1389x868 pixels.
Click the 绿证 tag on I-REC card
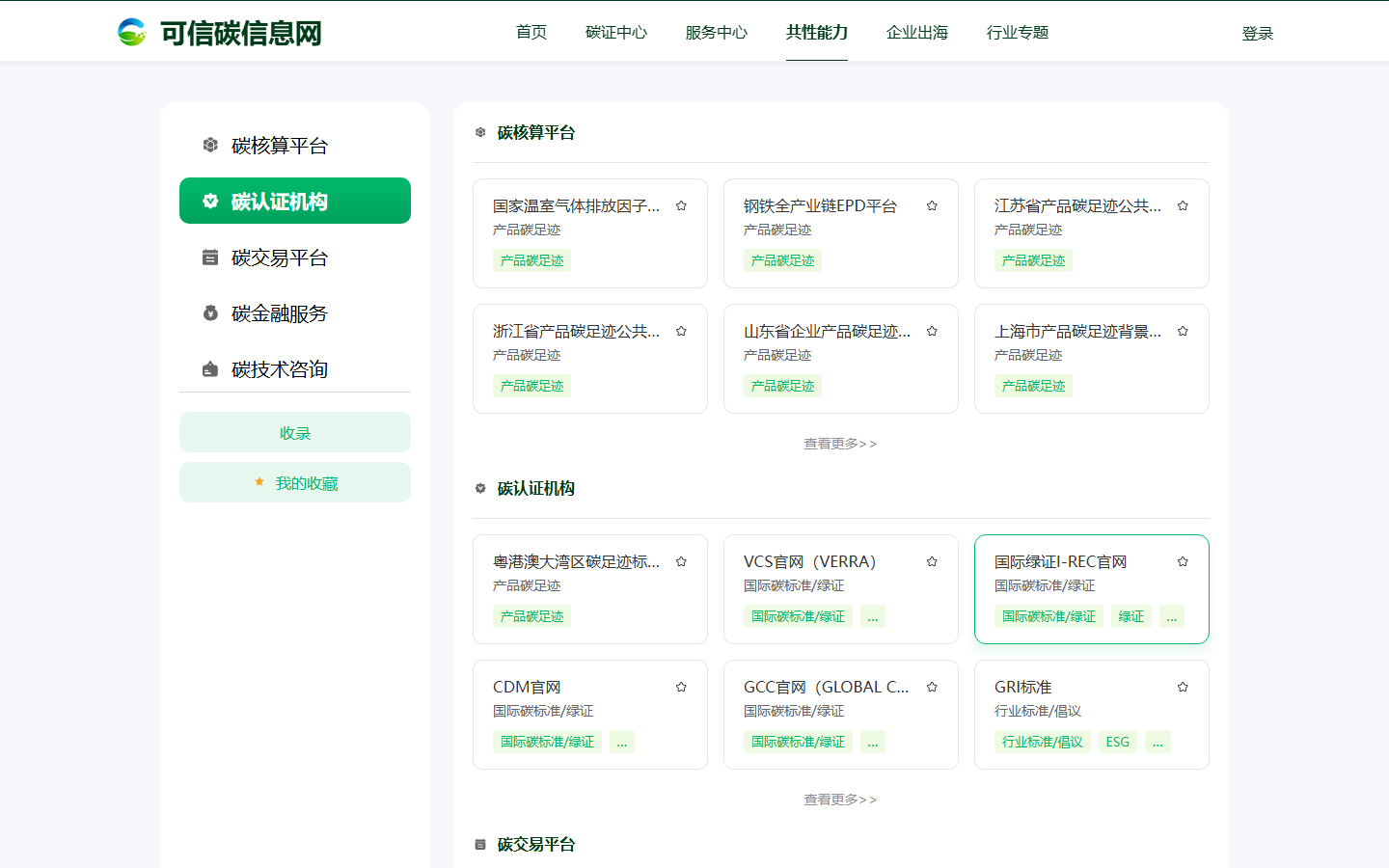coord(1131,616)
